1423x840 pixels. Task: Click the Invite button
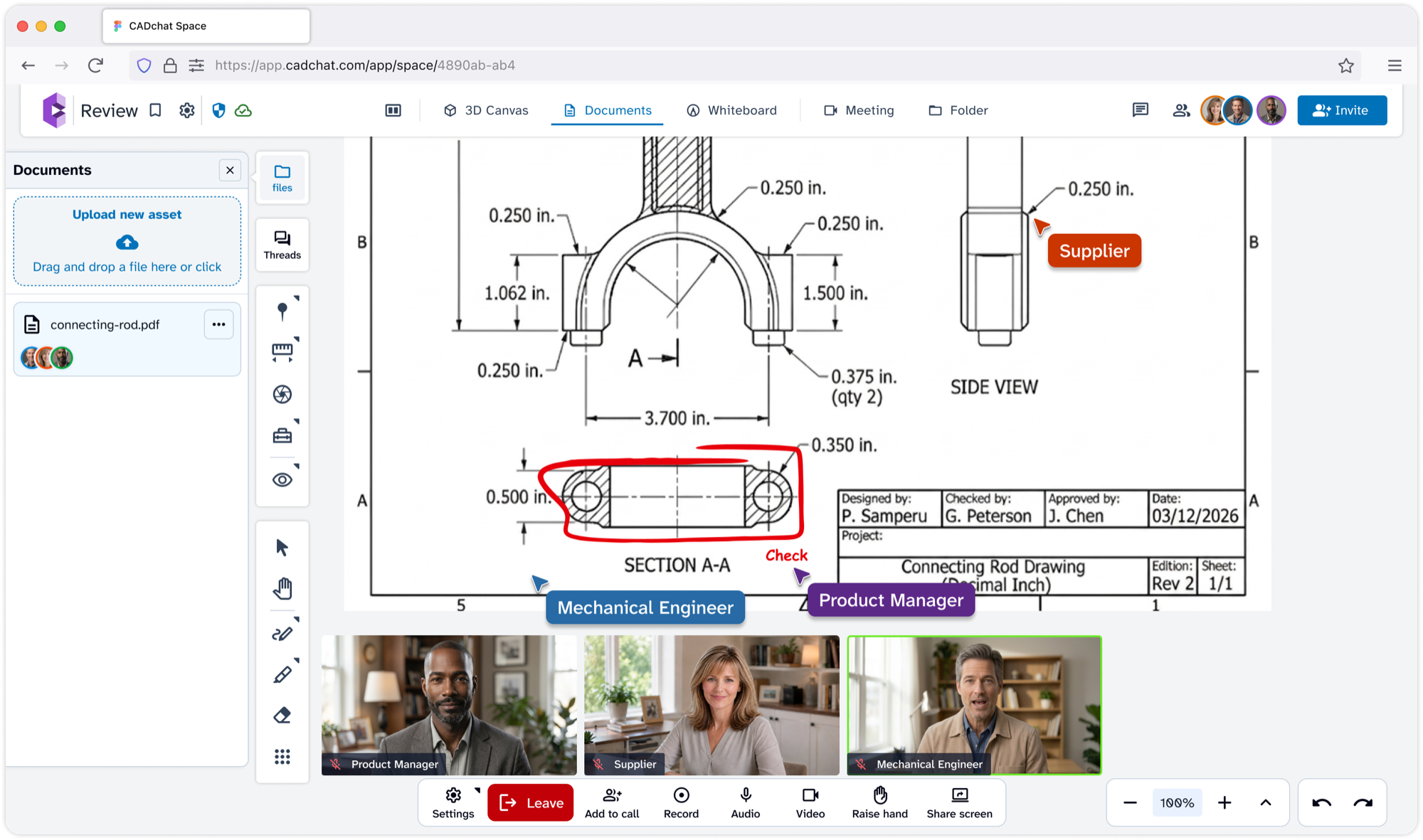(x=1342, y=110)
